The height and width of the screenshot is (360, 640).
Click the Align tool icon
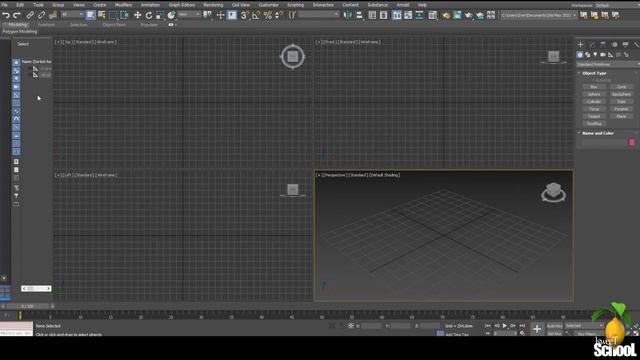[x=359, y=16]
